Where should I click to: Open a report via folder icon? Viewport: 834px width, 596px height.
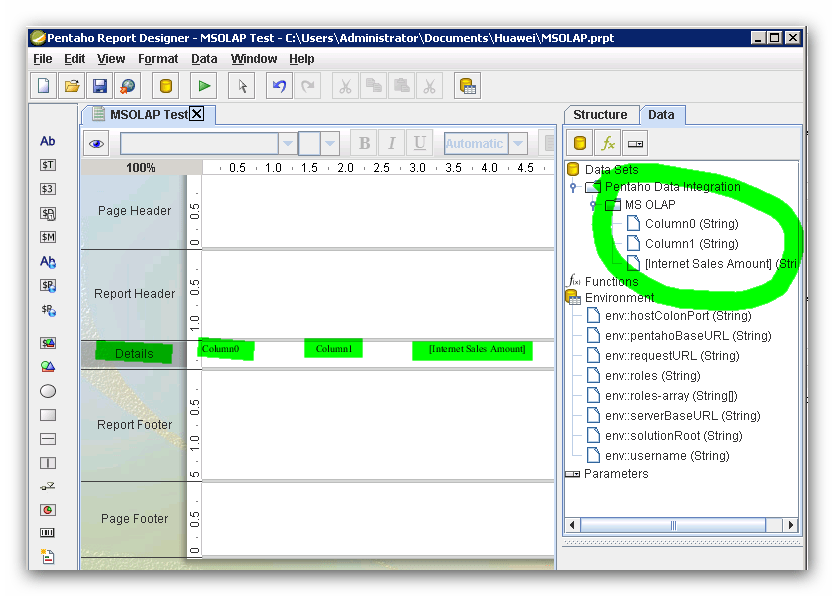72,86
